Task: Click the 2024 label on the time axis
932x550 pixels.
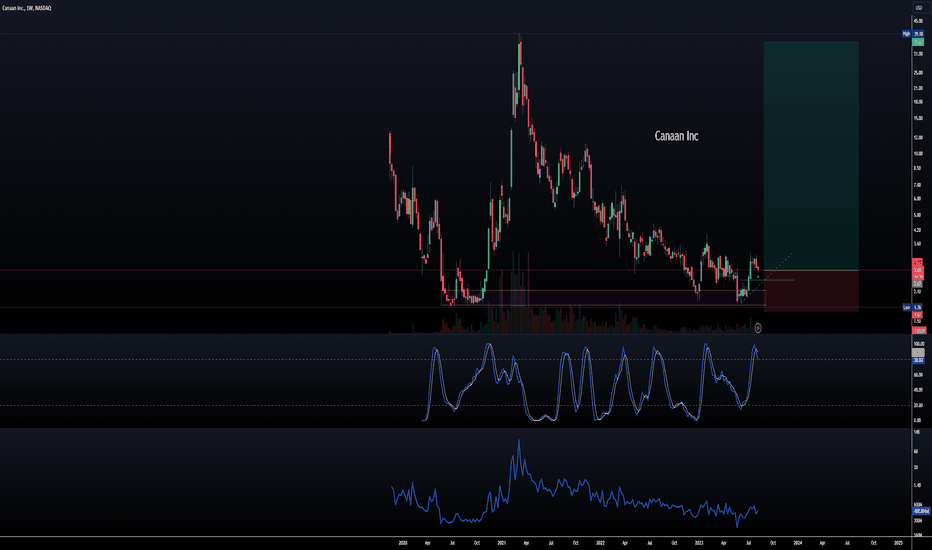Action: (x=798, y=543)
